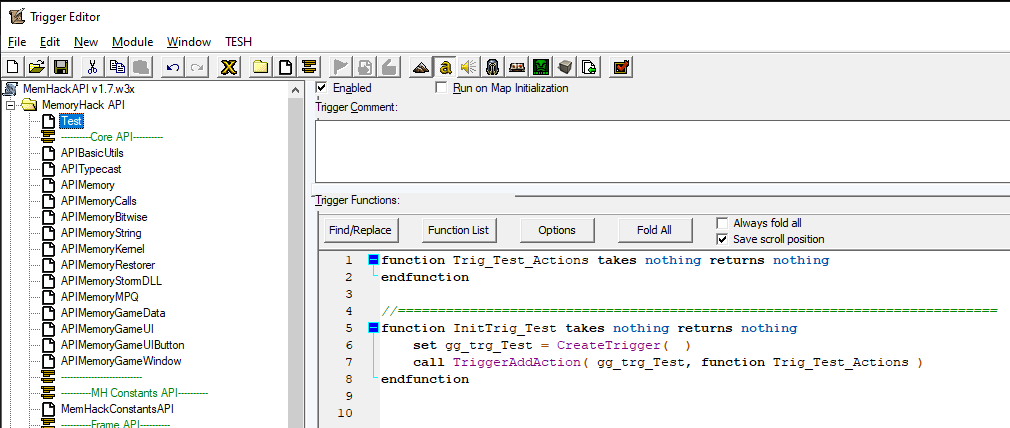This screenshot has width=1010, height=428.
Task: Select the APIMemoryGameUIButton trigger
Action: pos(122,345)
